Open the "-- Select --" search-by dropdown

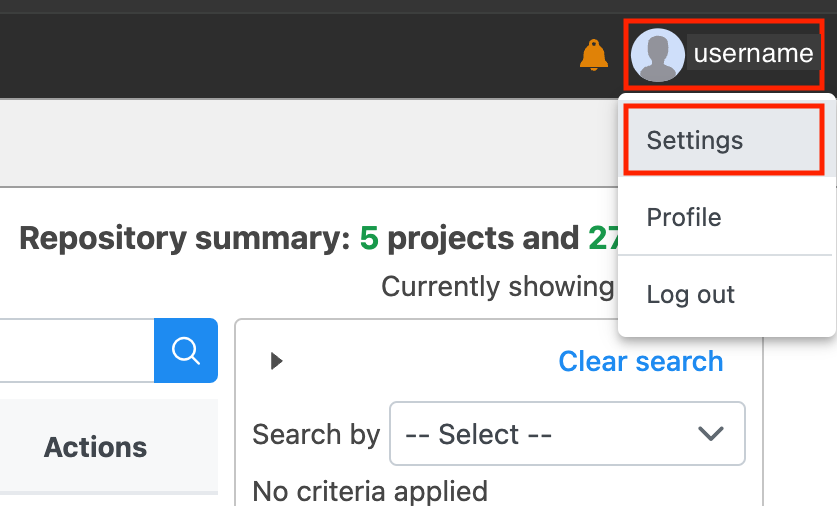566,434
